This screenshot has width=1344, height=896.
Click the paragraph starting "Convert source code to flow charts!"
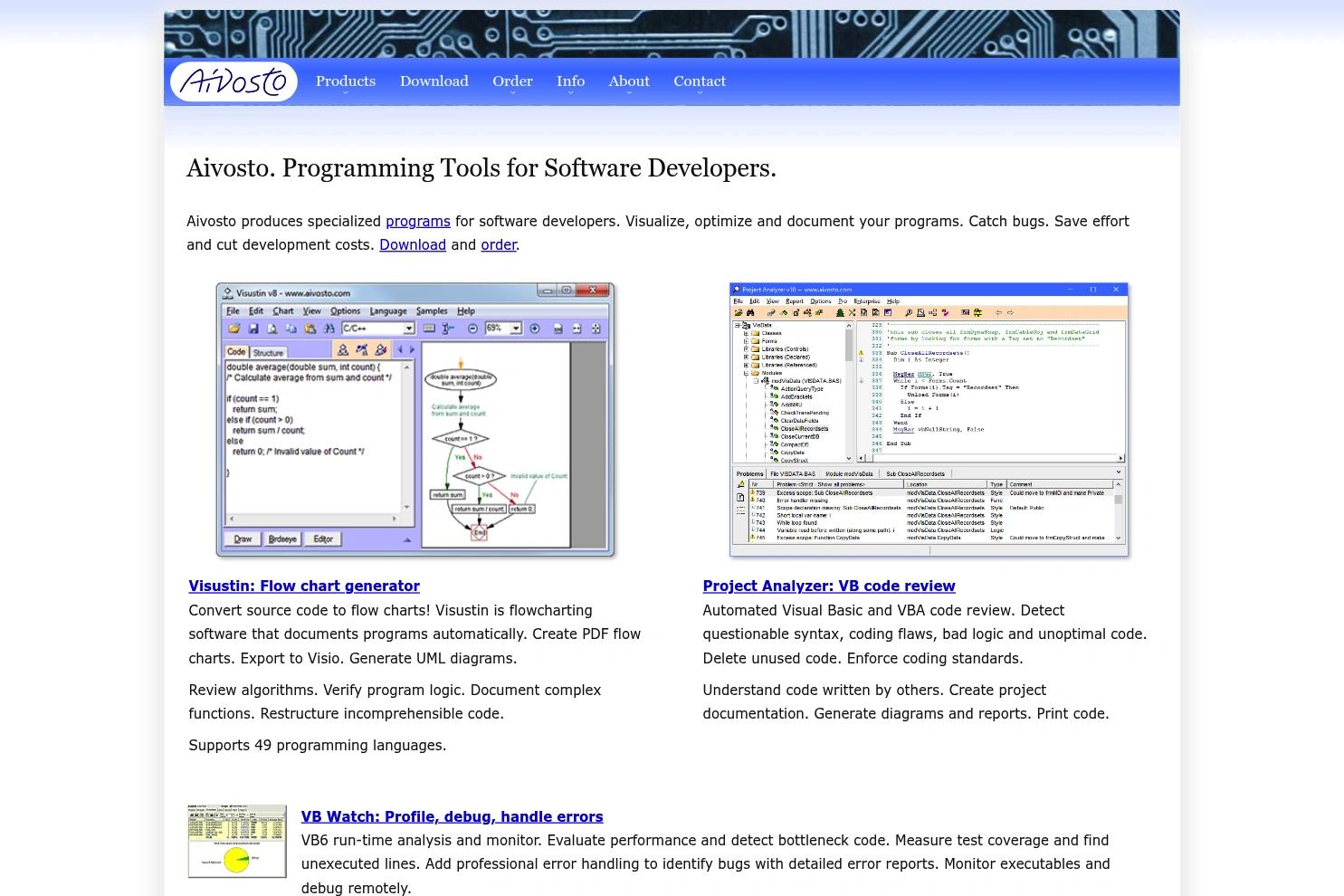[x=415, y=634]
